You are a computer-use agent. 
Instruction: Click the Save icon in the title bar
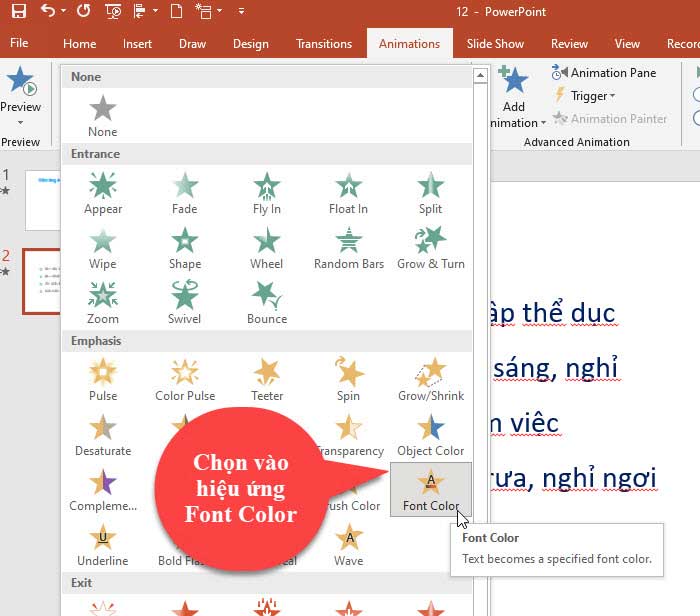tap(18, 12)
